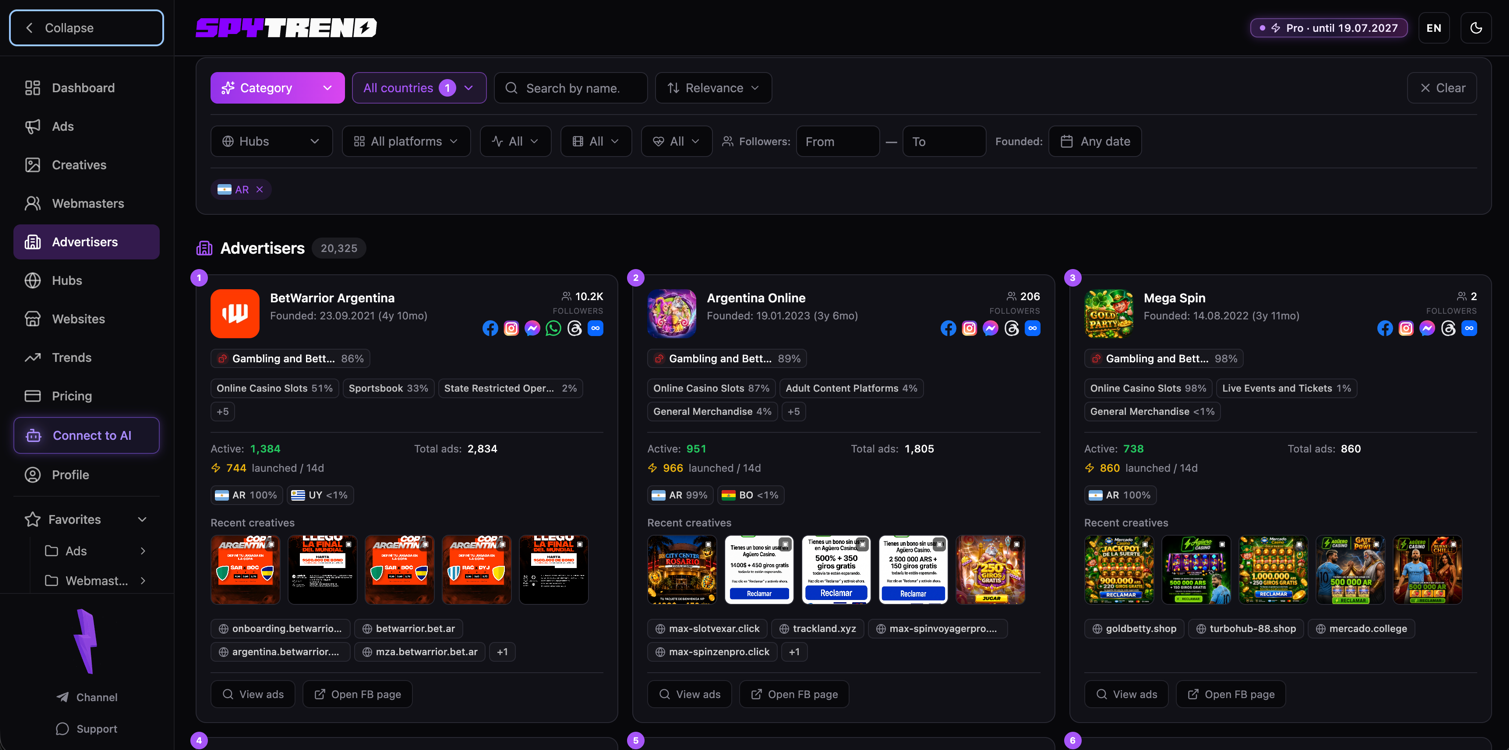Collapse the Favorites tree
Screen dimensions: 1509x750
pos(142,520)
